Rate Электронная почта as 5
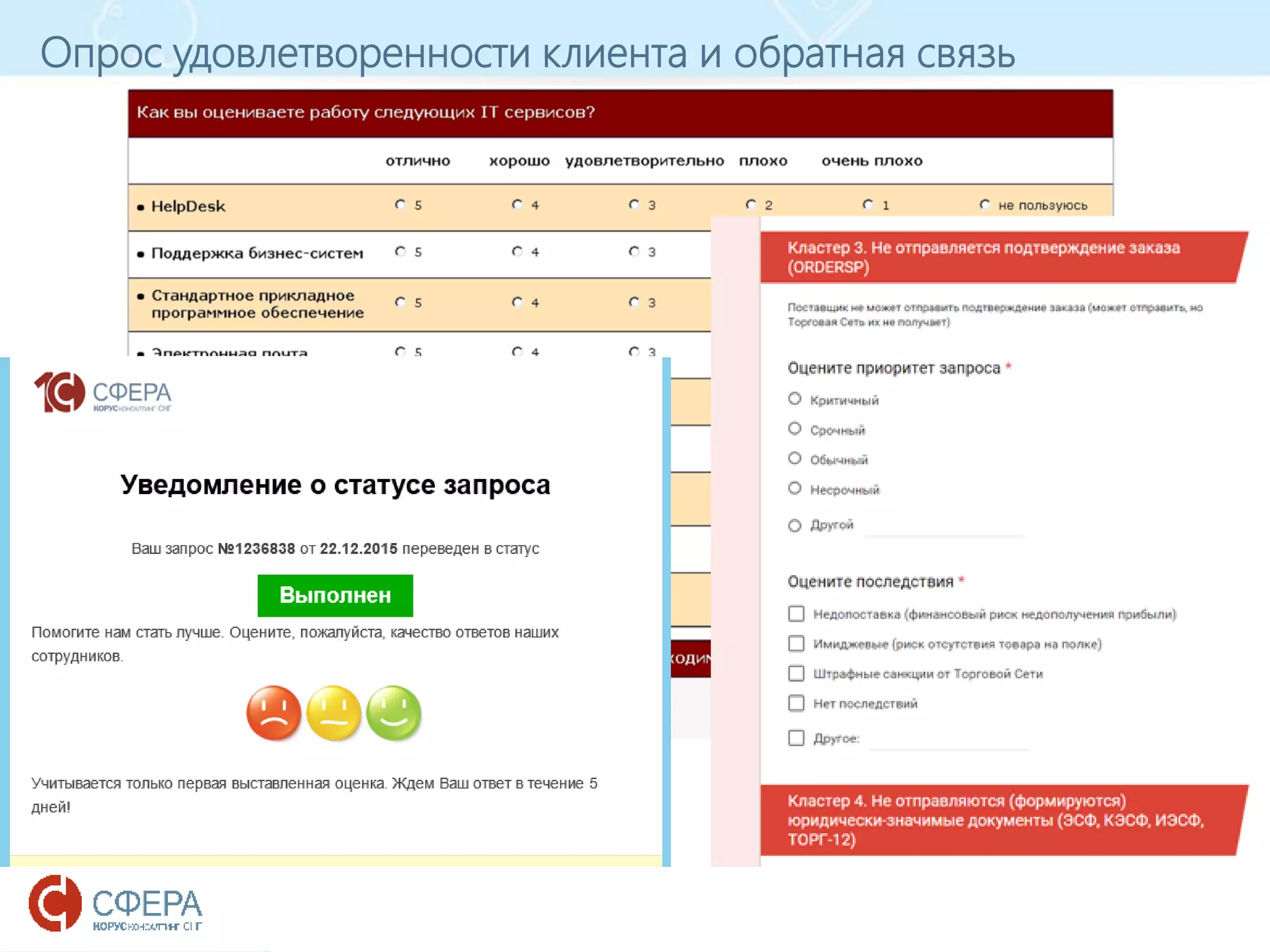 tap(400, 351)
